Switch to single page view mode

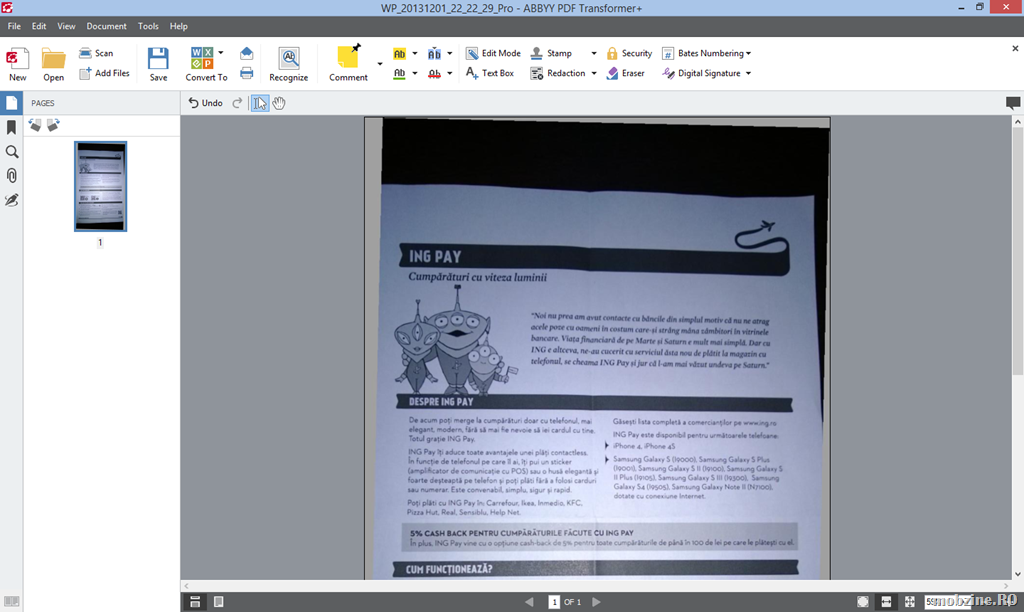point(219,602)
